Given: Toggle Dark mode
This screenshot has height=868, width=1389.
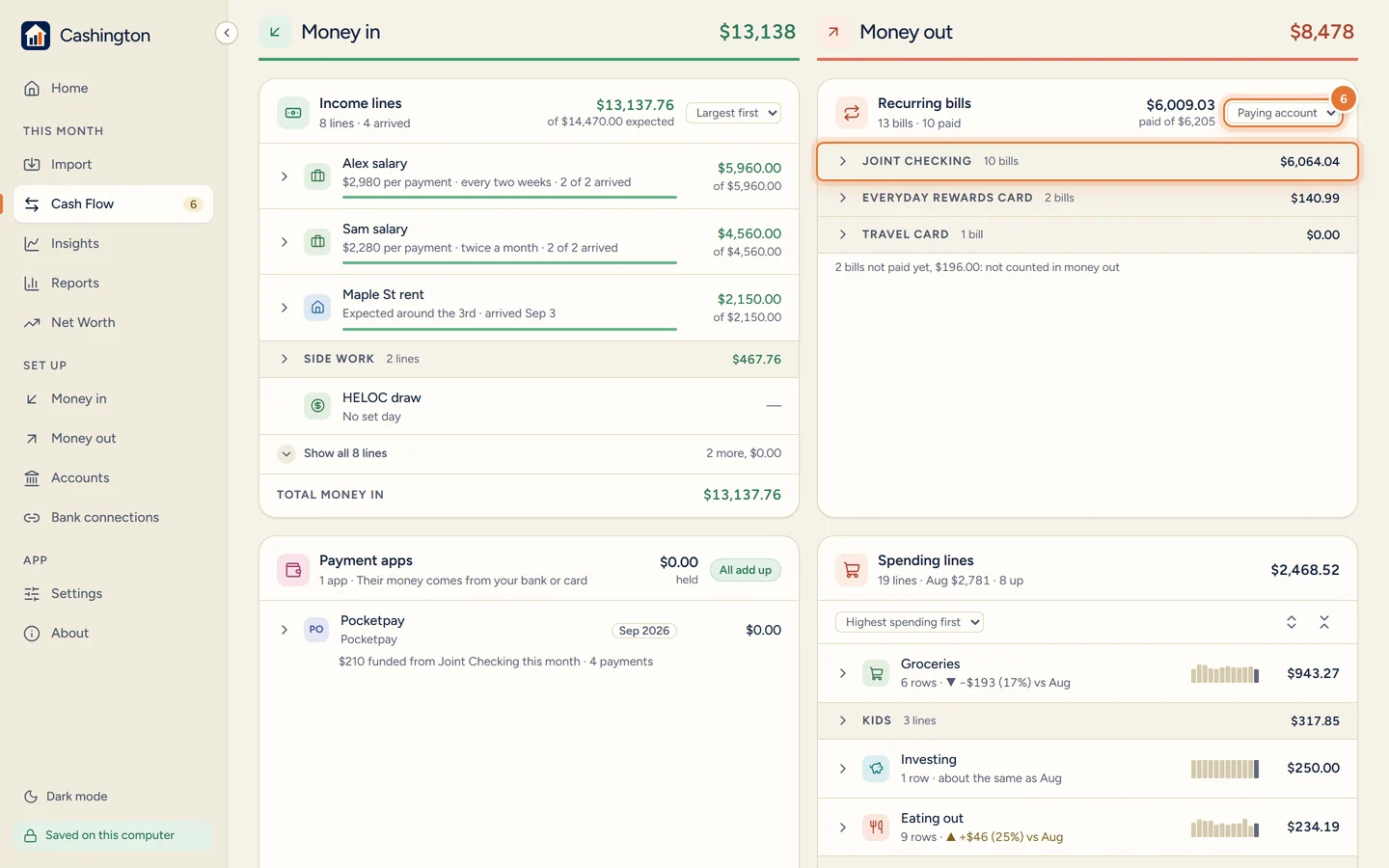Looking at the screenshot, I should pos(66,797).
